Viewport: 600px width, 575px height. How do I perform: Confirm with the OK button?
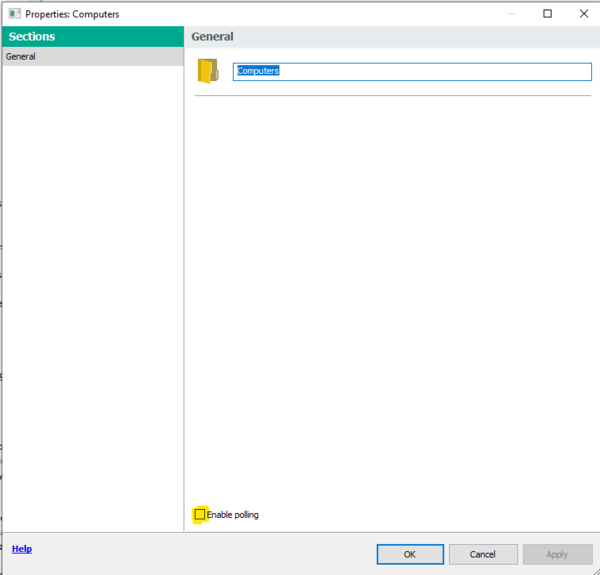[x=410, y=554]
